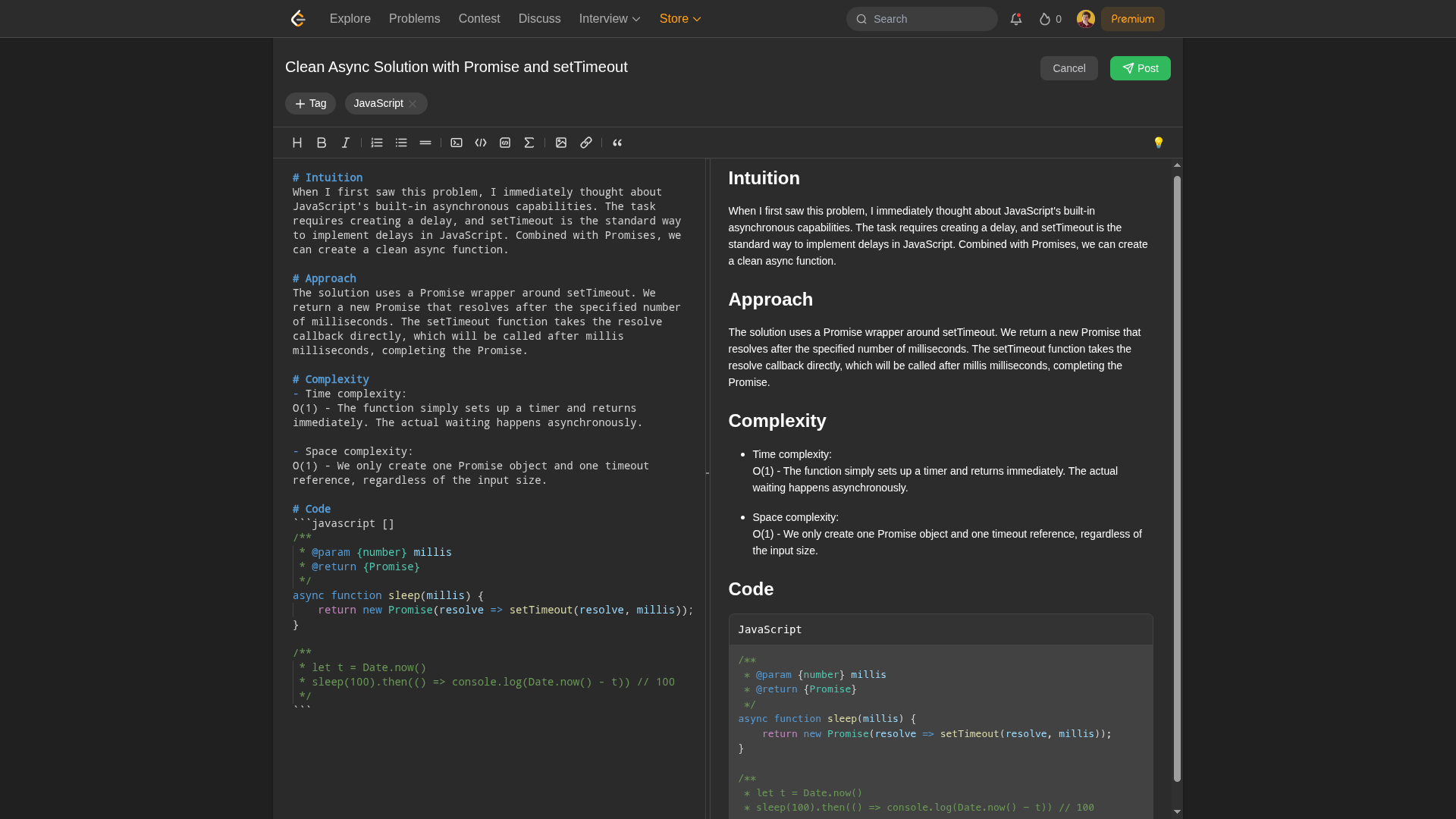
Task: Expand the Interview dropdown menu
Action: tap(610, 19)
